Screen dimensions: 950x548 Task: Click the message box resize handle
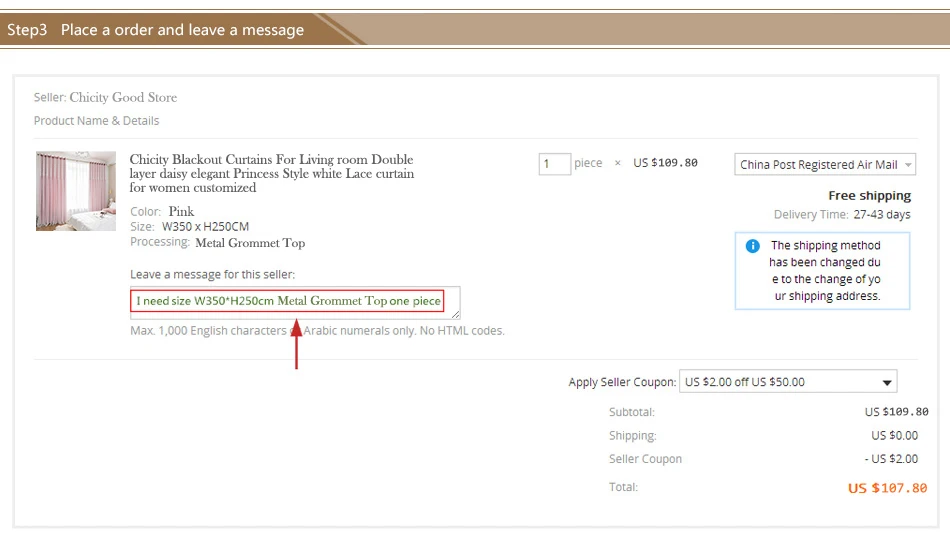coord(456,315)
